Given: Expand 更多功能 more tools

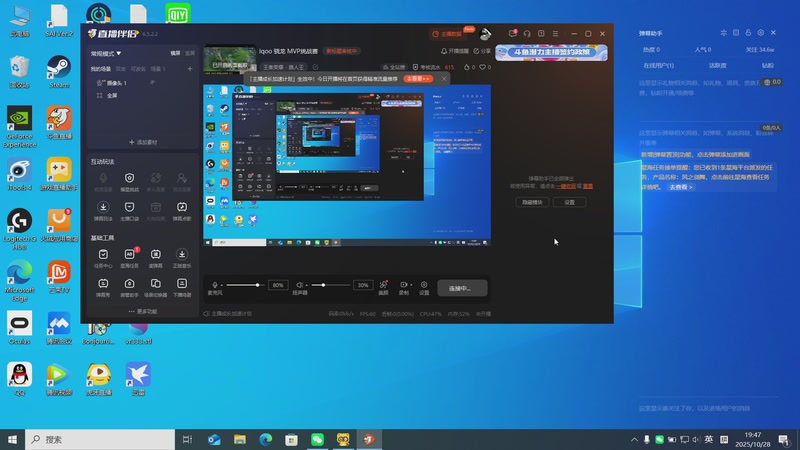Looking at the screenshot, I should tap(143, 311).
